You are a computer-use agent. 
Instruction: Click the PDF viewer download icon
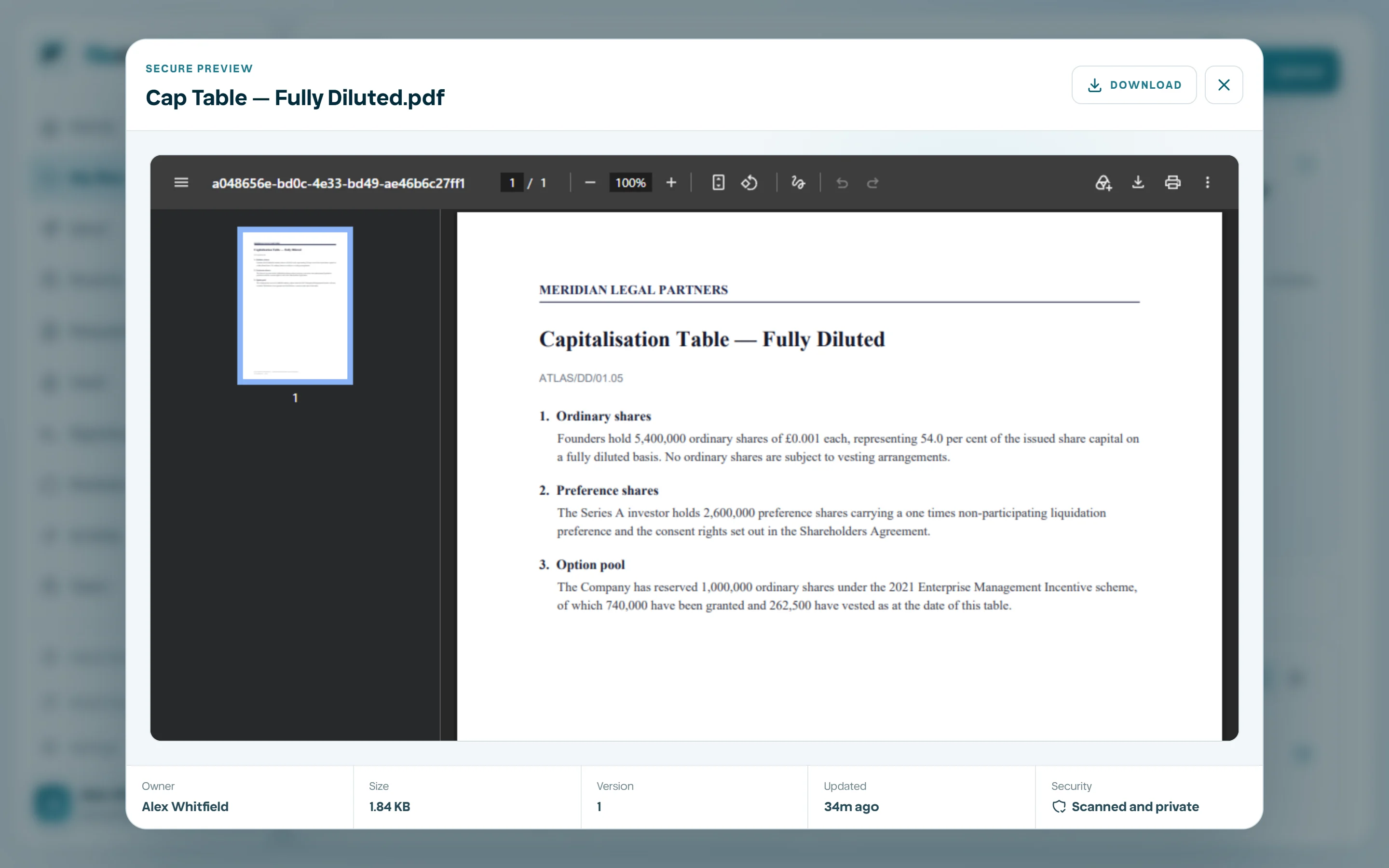pos(1138,183)
